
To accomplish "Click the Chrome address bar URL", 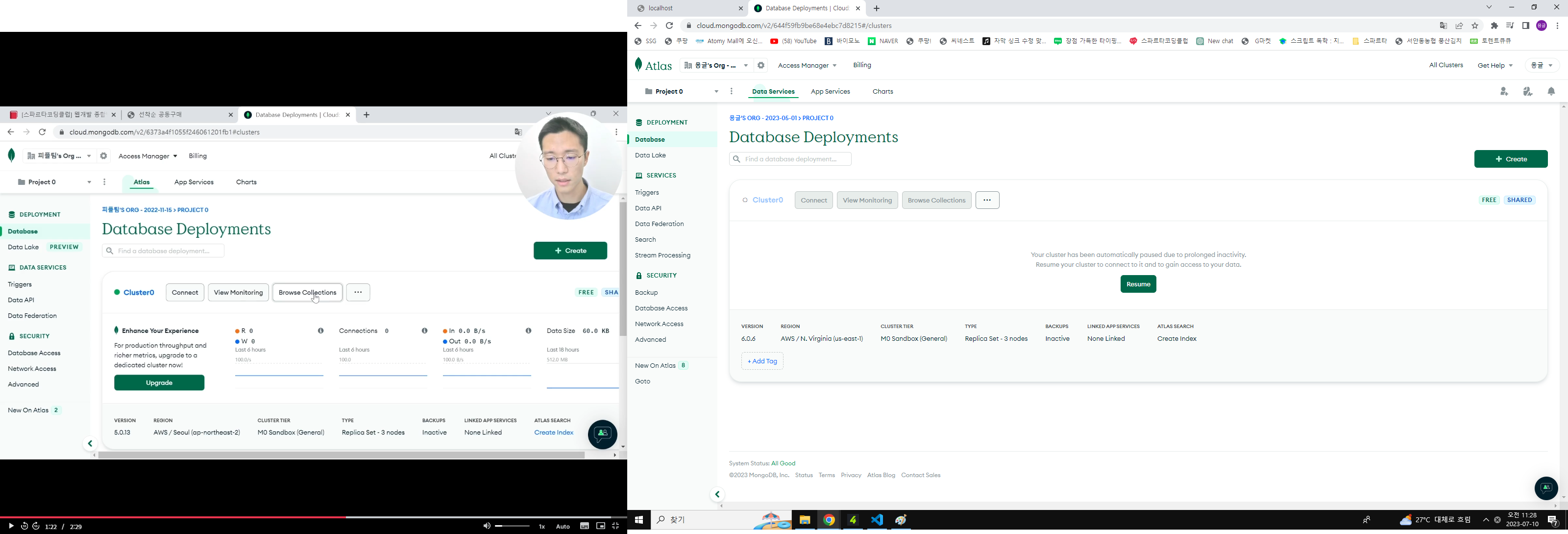I will pyautogui.click(x=794, y=25).
